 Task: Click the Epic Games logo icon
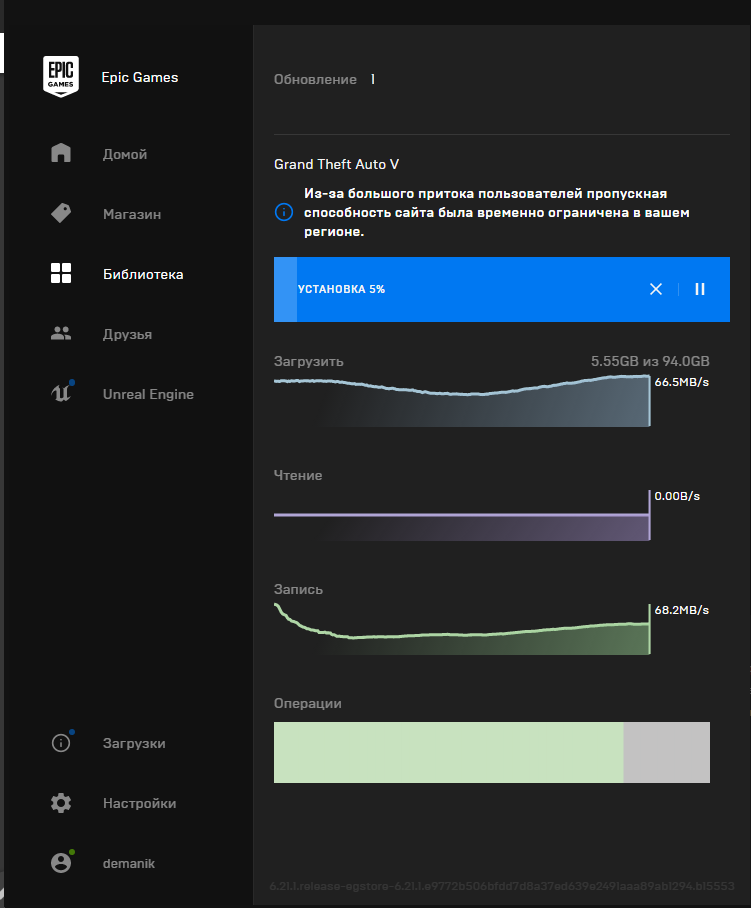[61, 77]
